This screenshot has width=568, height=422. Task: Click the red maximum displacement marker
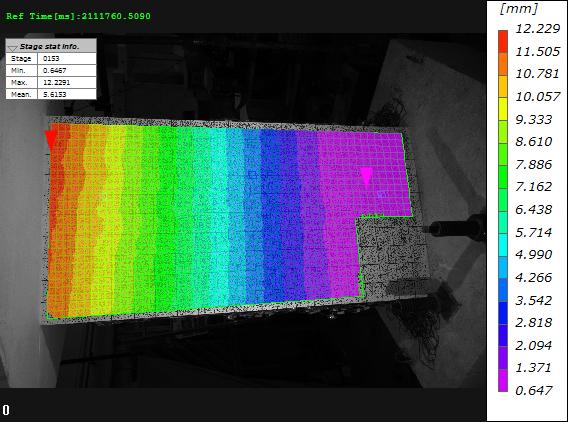click(50, 139)
